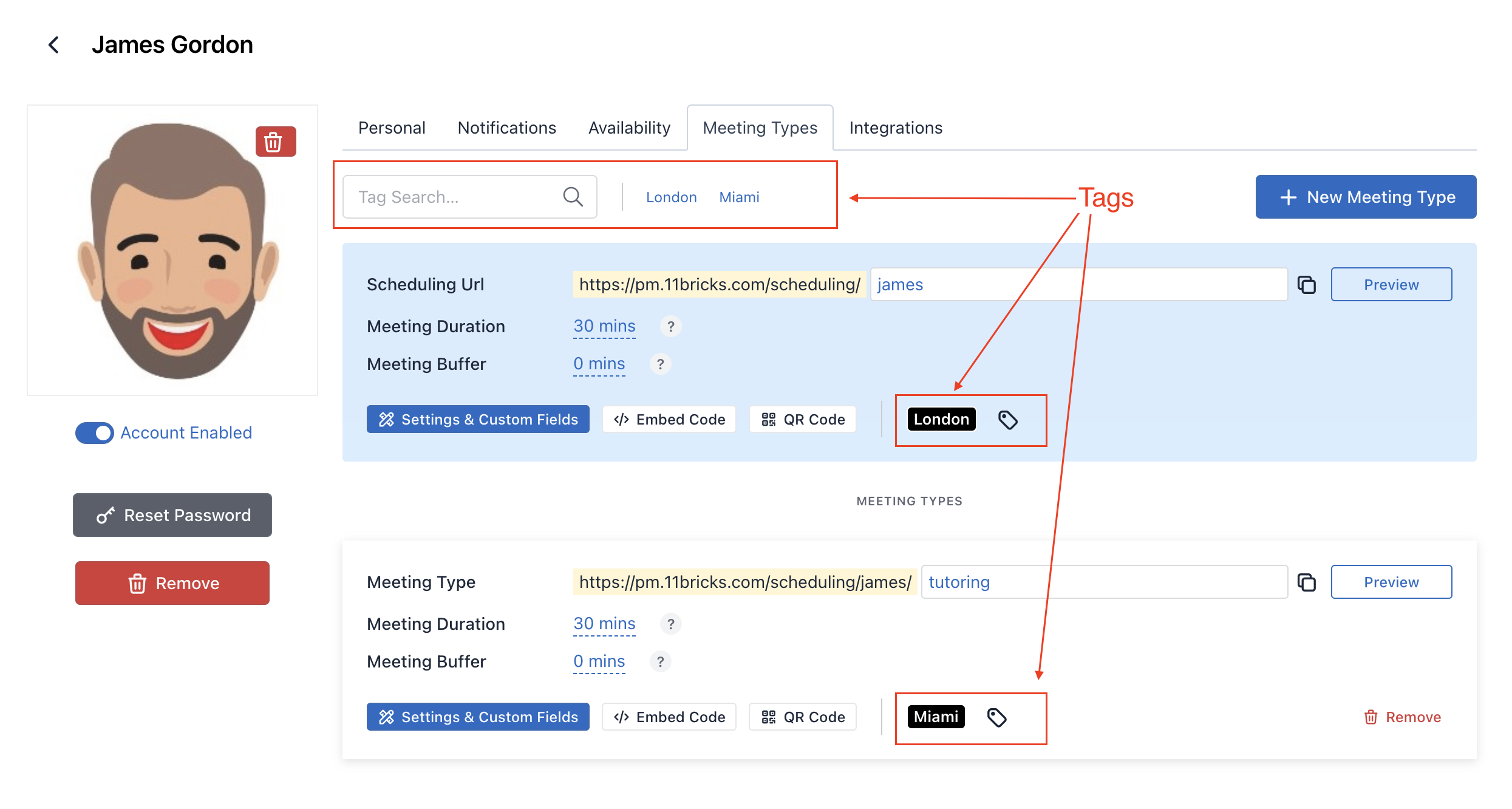Screen dimensions: 1512x809
Task: Edit the scheduling URL 30 mins duration
Action: 604,327
